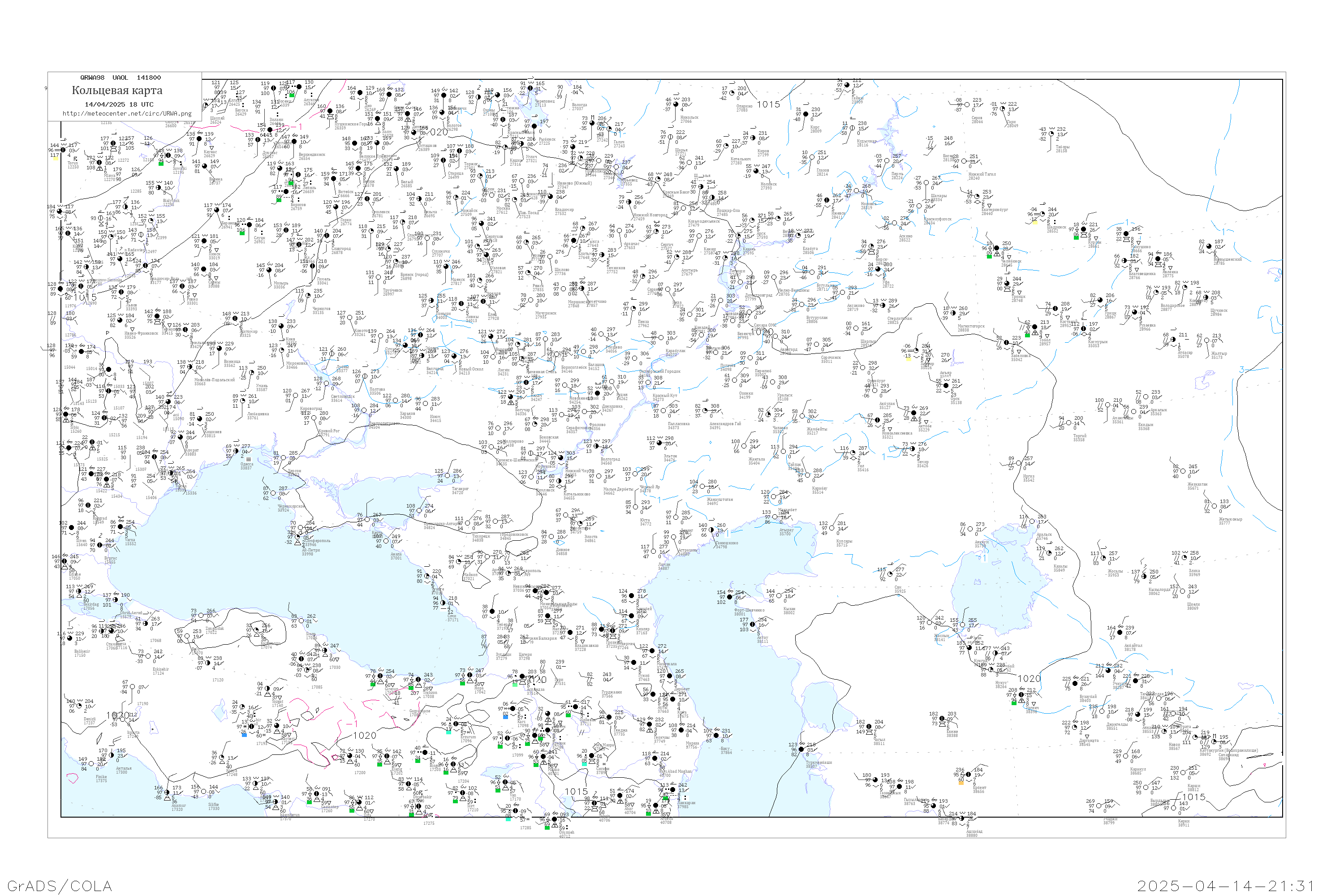This screenshot has height=896, width=1344.
Task: Click the QRWA98 UAOL 141800 header text
Action: click(x=121, y=78)
